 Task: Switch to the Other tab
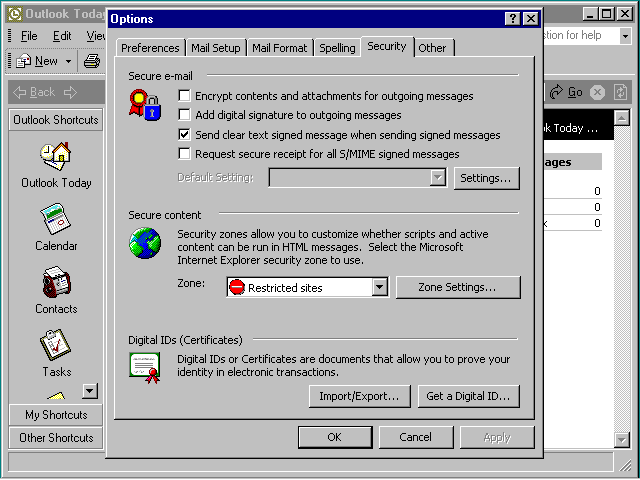(432, 48)
